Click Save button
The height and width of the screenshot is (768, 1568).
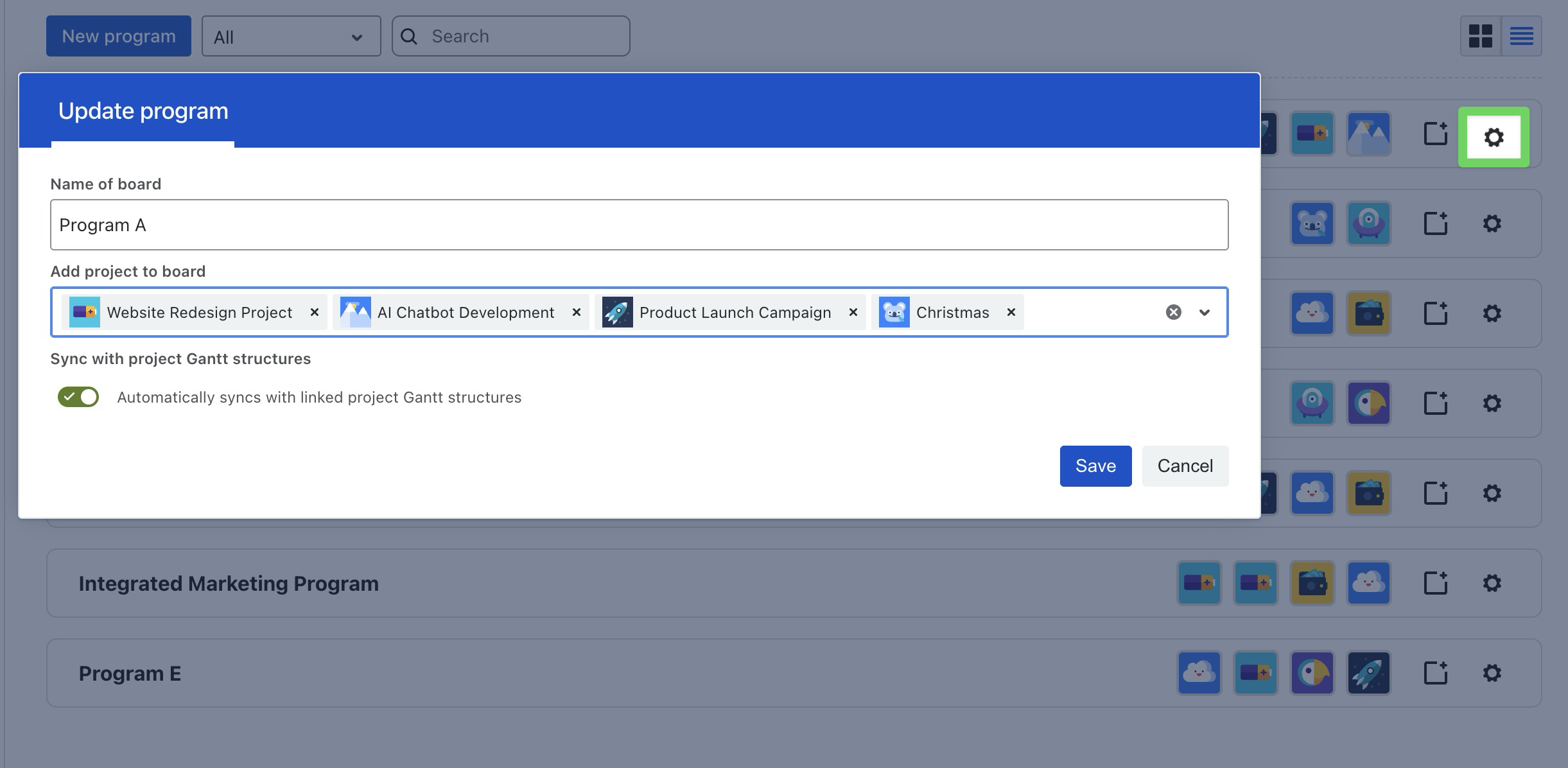[x=1095, y=466]
